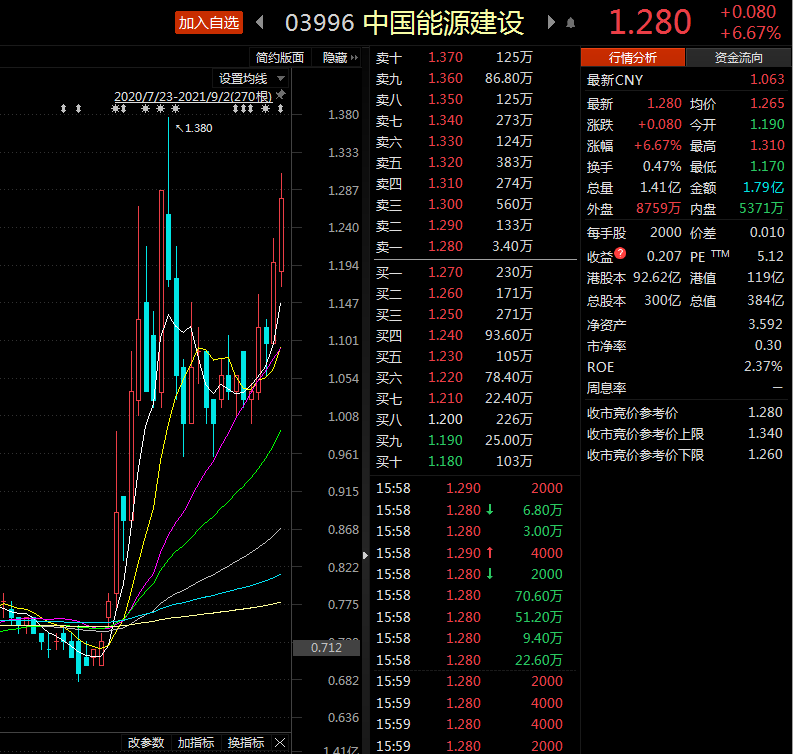This screenshot has height=754, width=793.
Task: Click the 51.20万 trade tick row
Action: [x=474, y=617]
